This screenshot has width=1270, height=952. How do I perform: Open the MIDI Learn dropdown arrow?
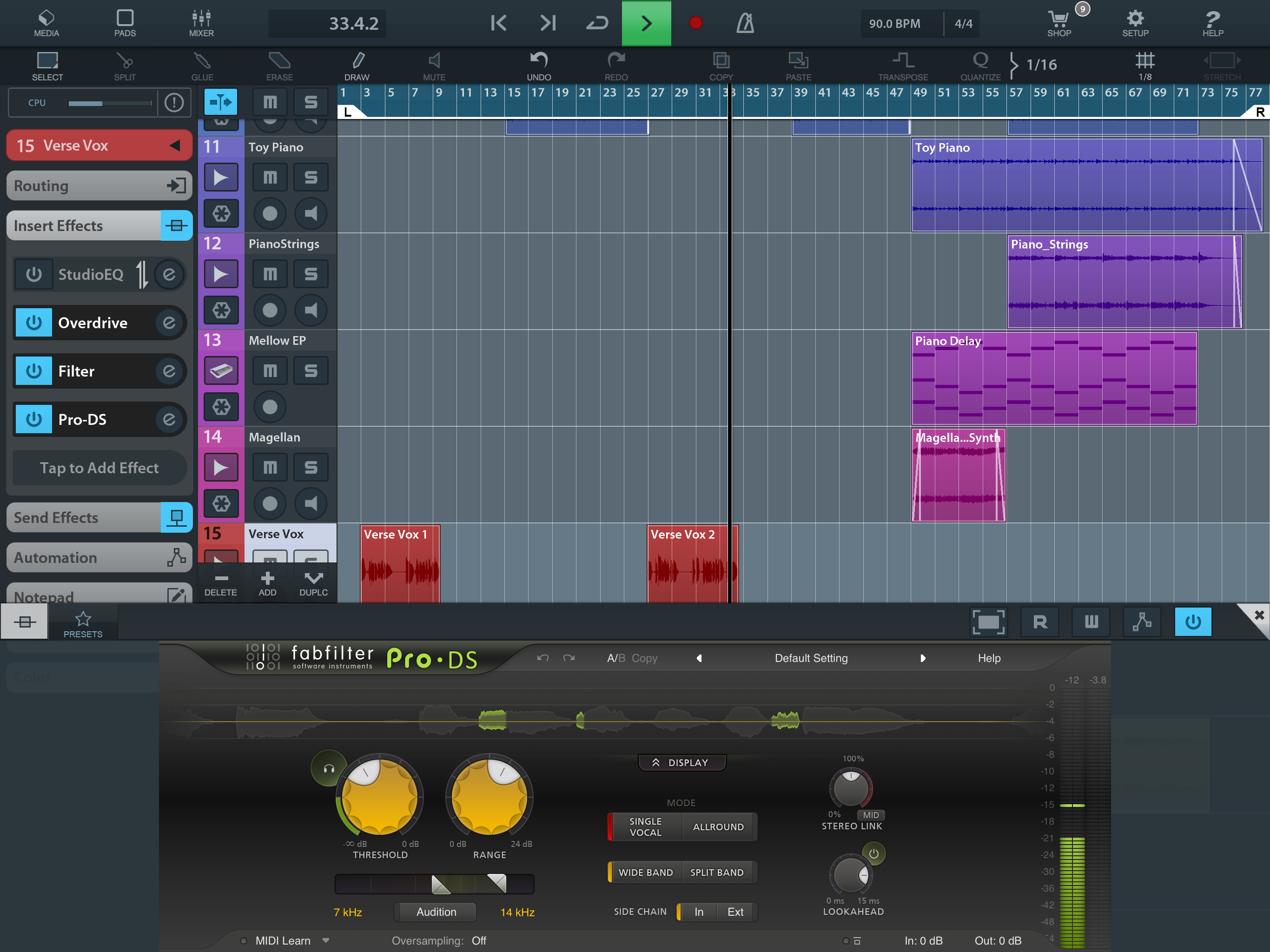point(325,940)
